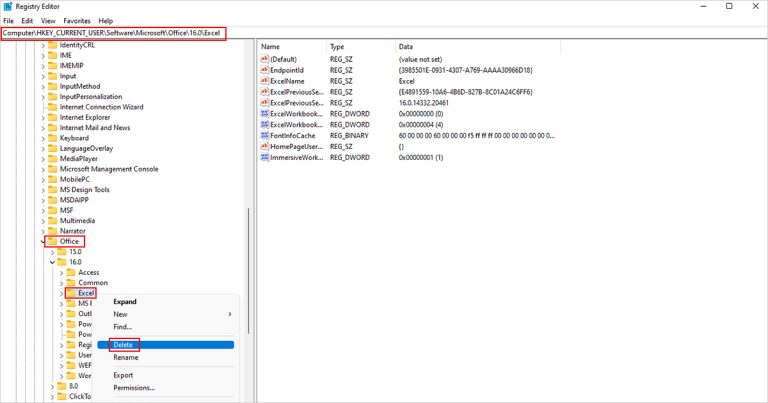This screenshot has width=768, height=403.
Task: Select the MS Design Tools folder icon
Action: coord(52,190)
